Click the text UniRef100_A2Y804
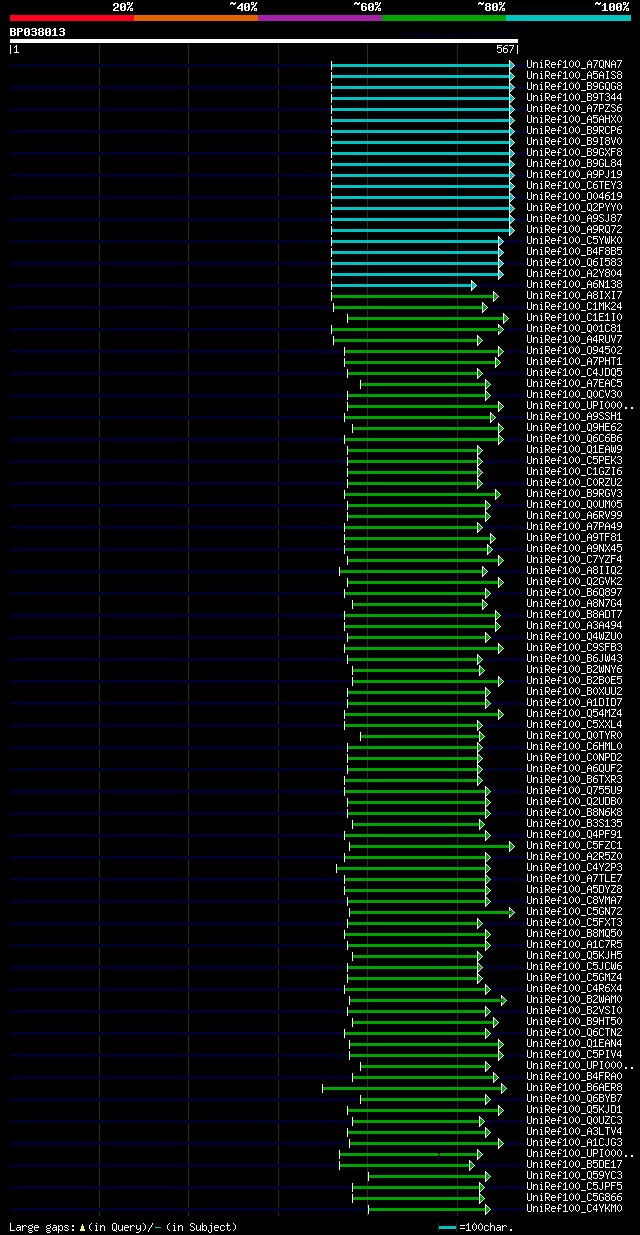640x1235 pixels. coord(574,273)
